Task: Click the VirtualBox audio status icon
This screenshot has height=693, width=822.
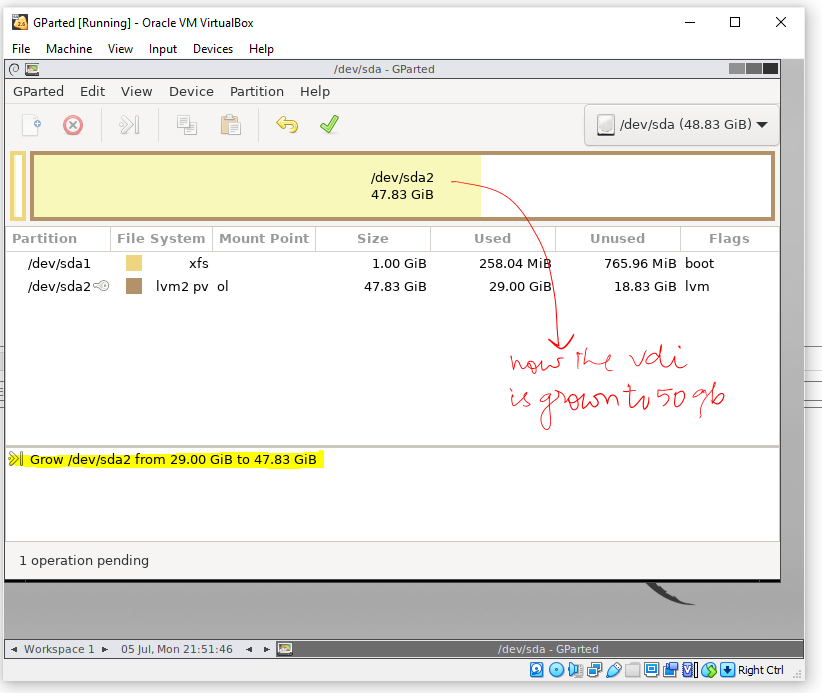Action: [x=575, y=670]
